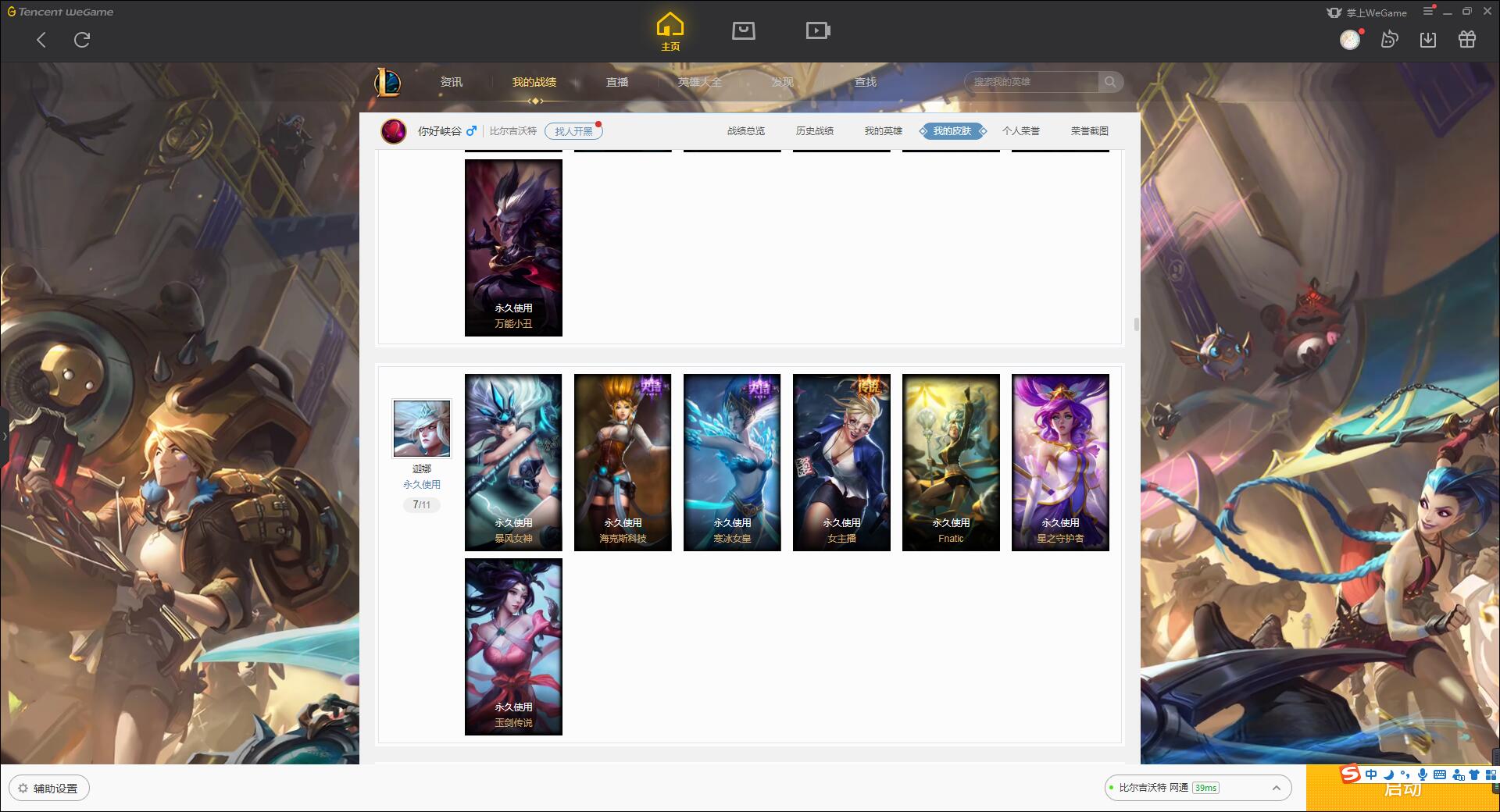The height and width of the screenshot is (812, 1500).
Task: Open the 万能小丑 skin card
Action: point(513,248)
